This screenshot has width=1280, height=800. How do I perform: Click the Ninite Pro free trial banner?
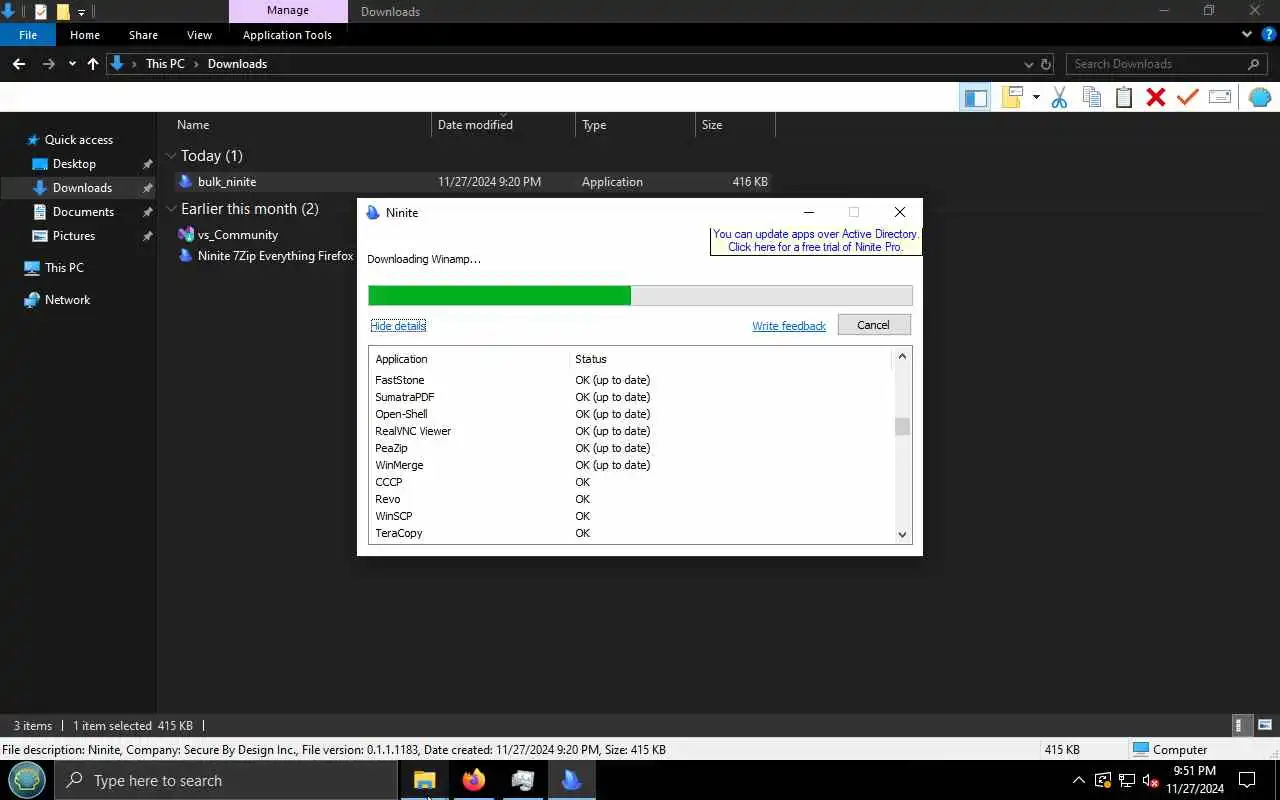[x=816, y=241]
